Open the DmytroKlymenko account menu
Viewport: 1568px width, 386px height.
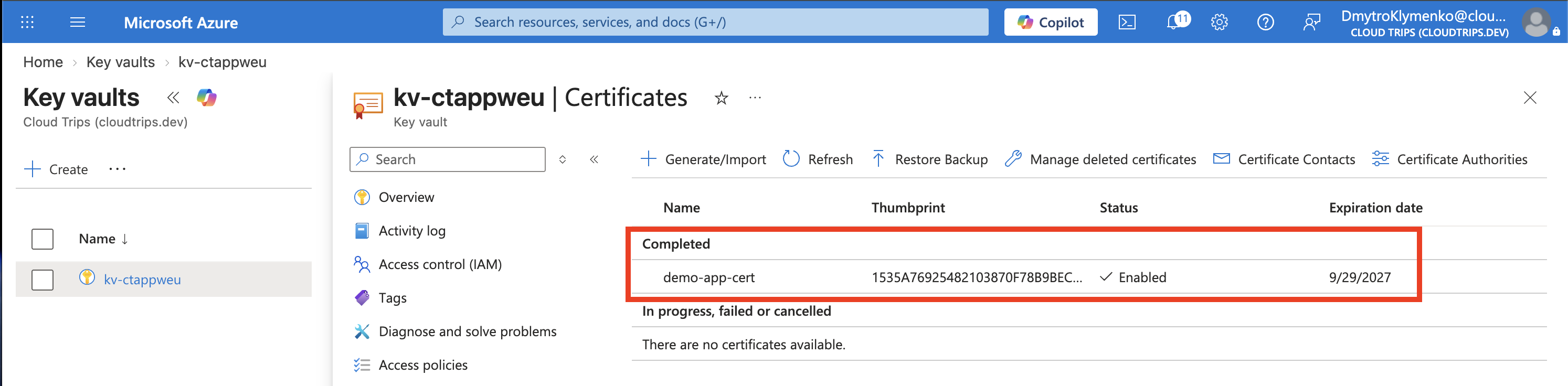click(1424, 23)
